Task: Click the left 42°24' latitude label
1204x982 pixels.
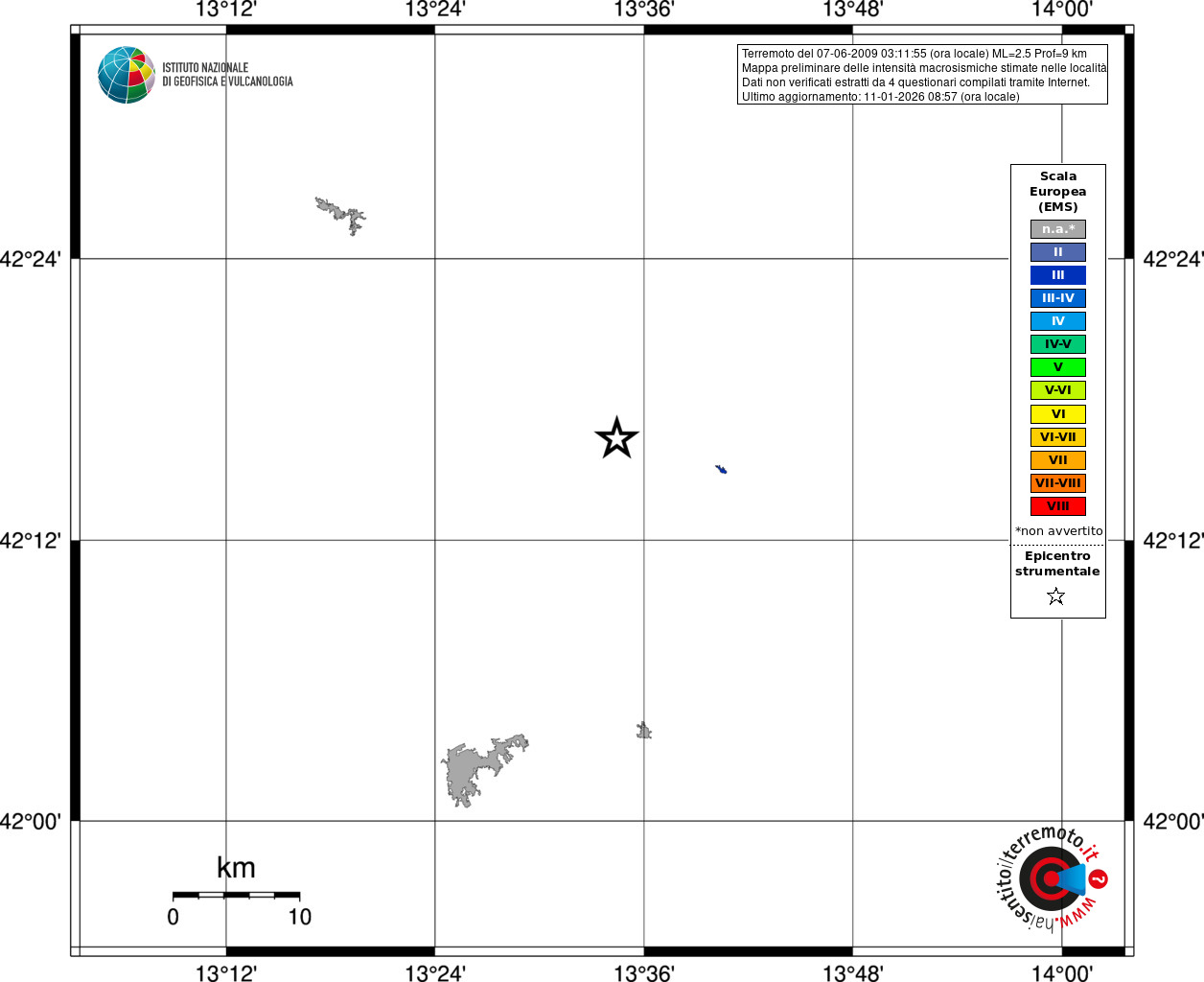Action: tap(31, 259)
